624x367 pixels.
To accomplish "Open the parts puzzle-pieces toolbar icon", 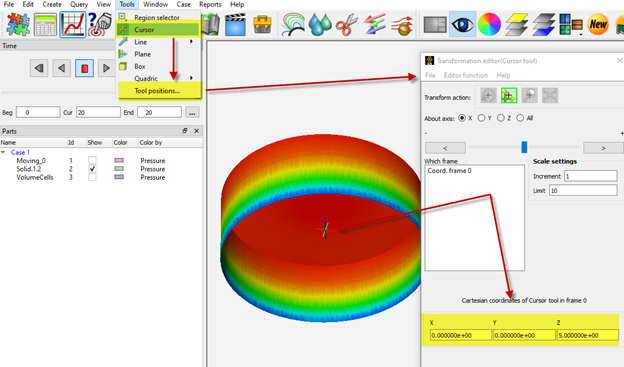I will [x=18, y=25].
